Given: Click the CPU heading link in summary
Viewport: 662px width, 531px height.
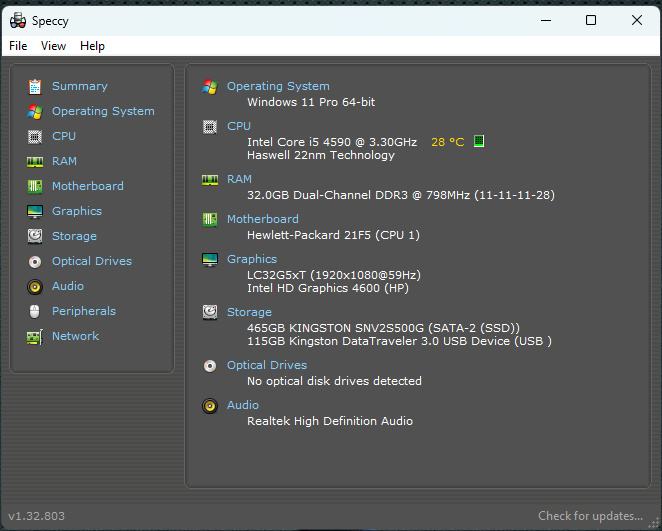Looking at the screenshot, I should pos(239,126).
